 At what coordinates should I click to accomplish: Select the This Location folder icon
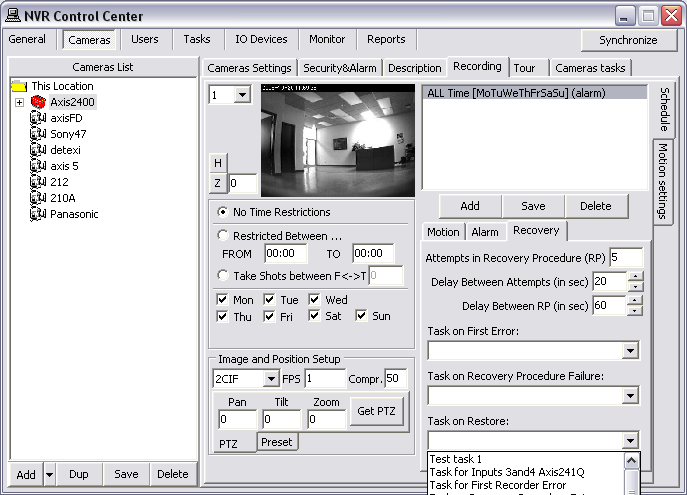[19, 86]
